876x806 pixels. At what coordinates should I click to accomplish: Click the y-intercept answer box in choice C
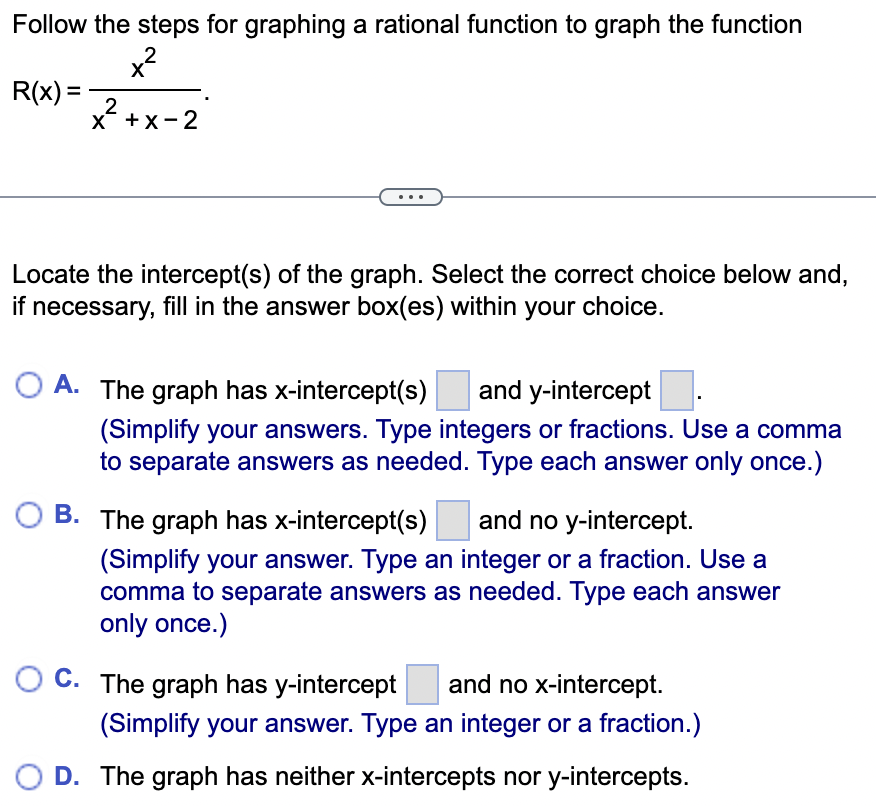click(x=422, y=684)
